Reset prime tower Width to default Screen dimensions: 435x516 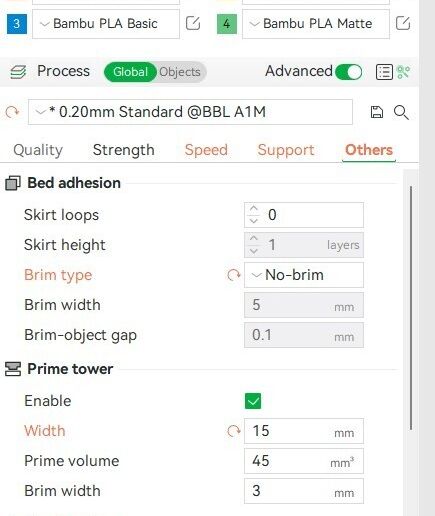tap(234, 431)
